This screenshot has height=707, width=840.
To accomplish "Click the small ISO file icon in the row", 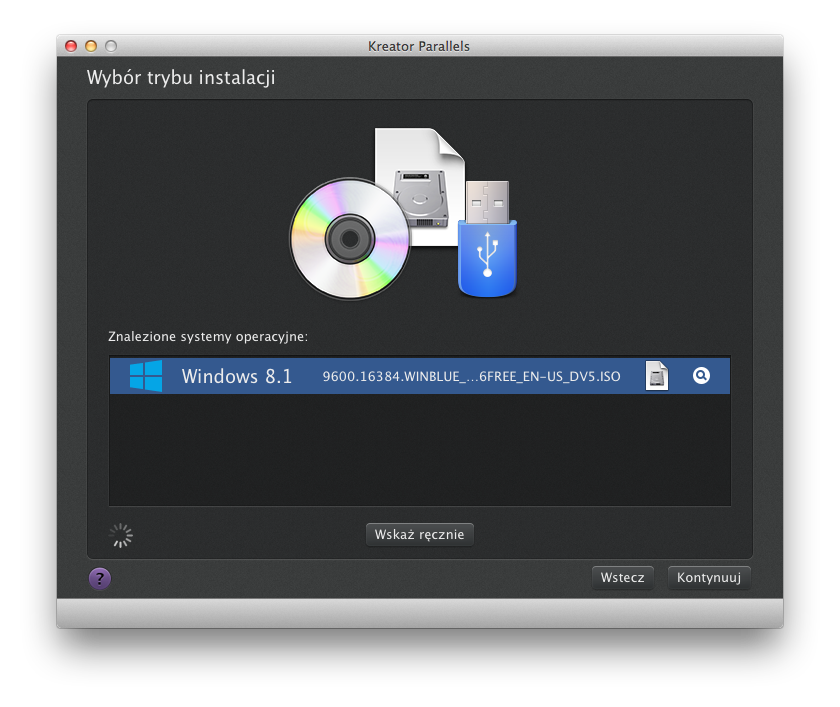I will pos(656,376).
